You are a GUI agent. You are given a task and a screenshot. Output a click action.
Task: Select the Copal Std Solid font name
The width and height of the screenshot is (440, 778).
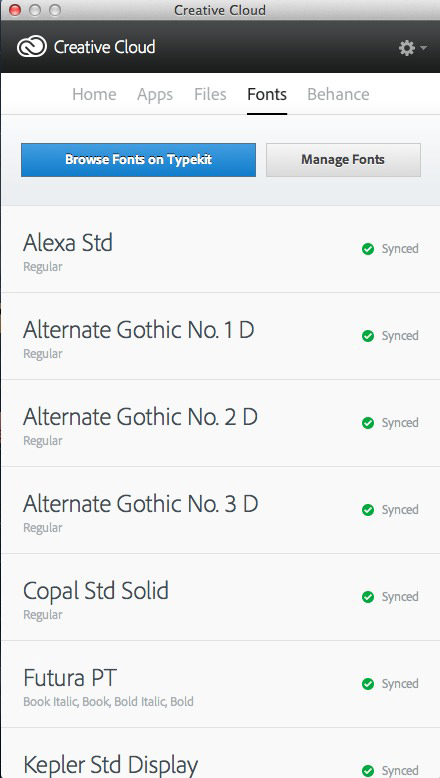tap(96, 591)
